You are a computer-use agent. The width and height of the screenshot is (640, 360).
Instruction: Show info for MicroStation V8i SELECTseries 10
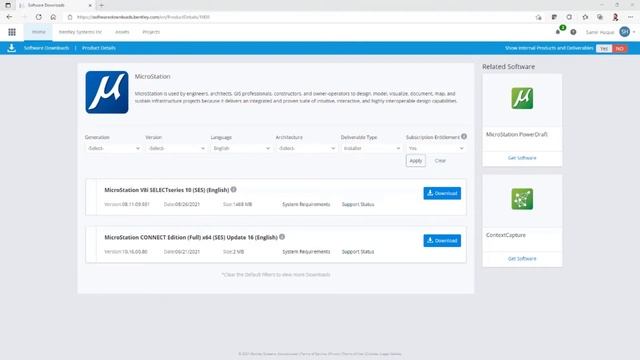tap(233, 189)
